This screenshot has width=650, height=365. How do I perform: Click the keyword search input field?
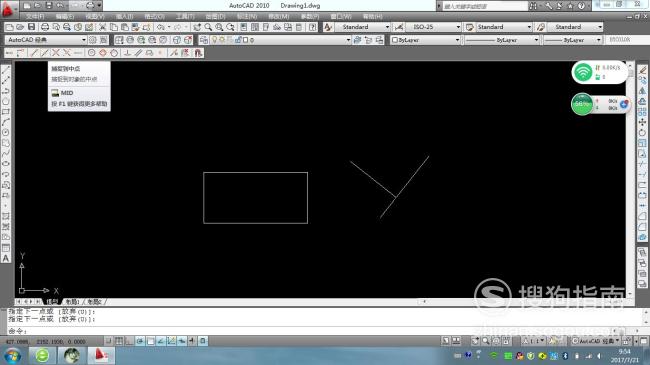pyautogui.click(x=485, y=6)
